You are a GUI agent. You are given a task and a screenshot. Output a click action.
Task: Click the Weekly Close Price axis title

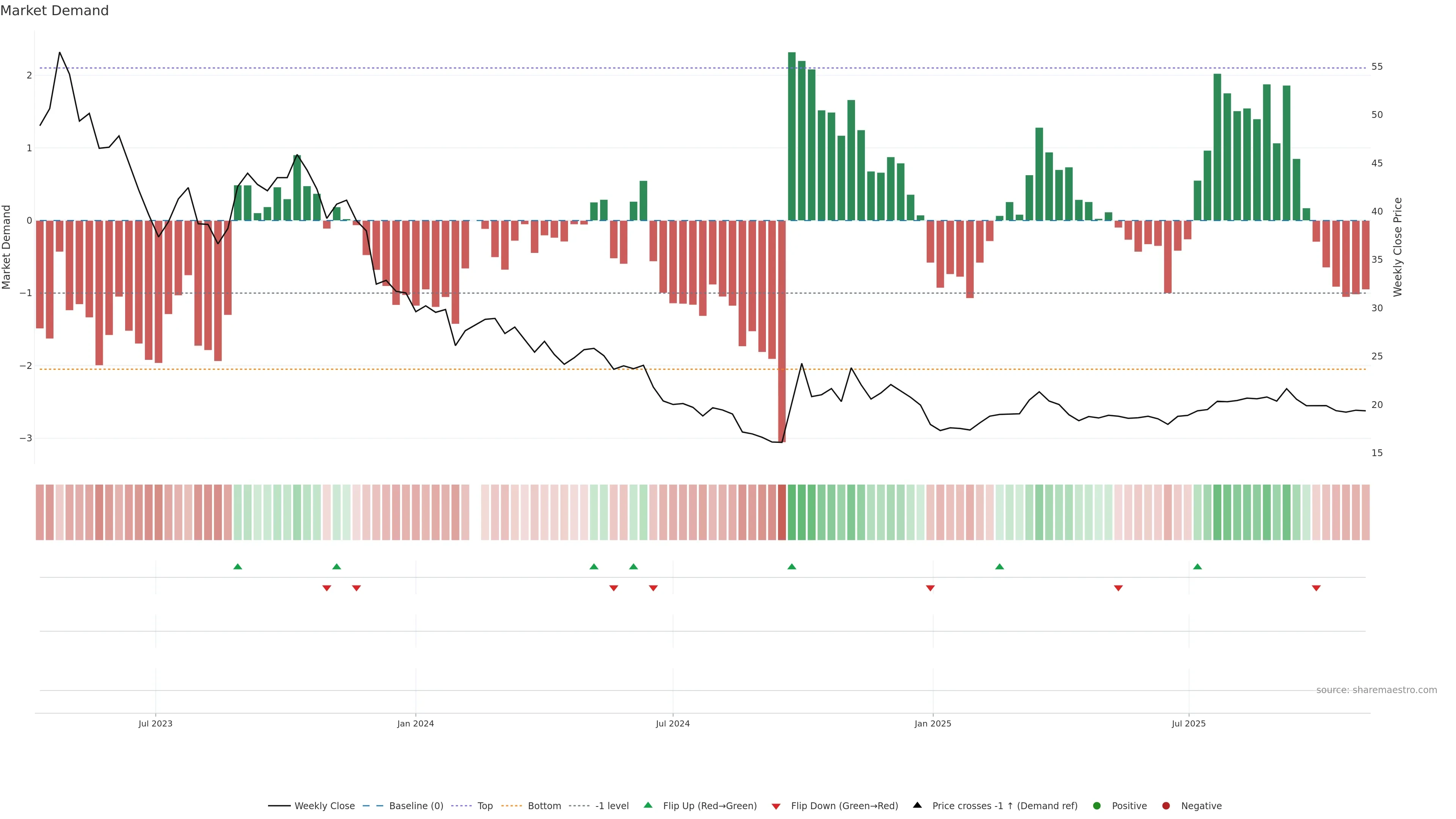click(1397, 247)
